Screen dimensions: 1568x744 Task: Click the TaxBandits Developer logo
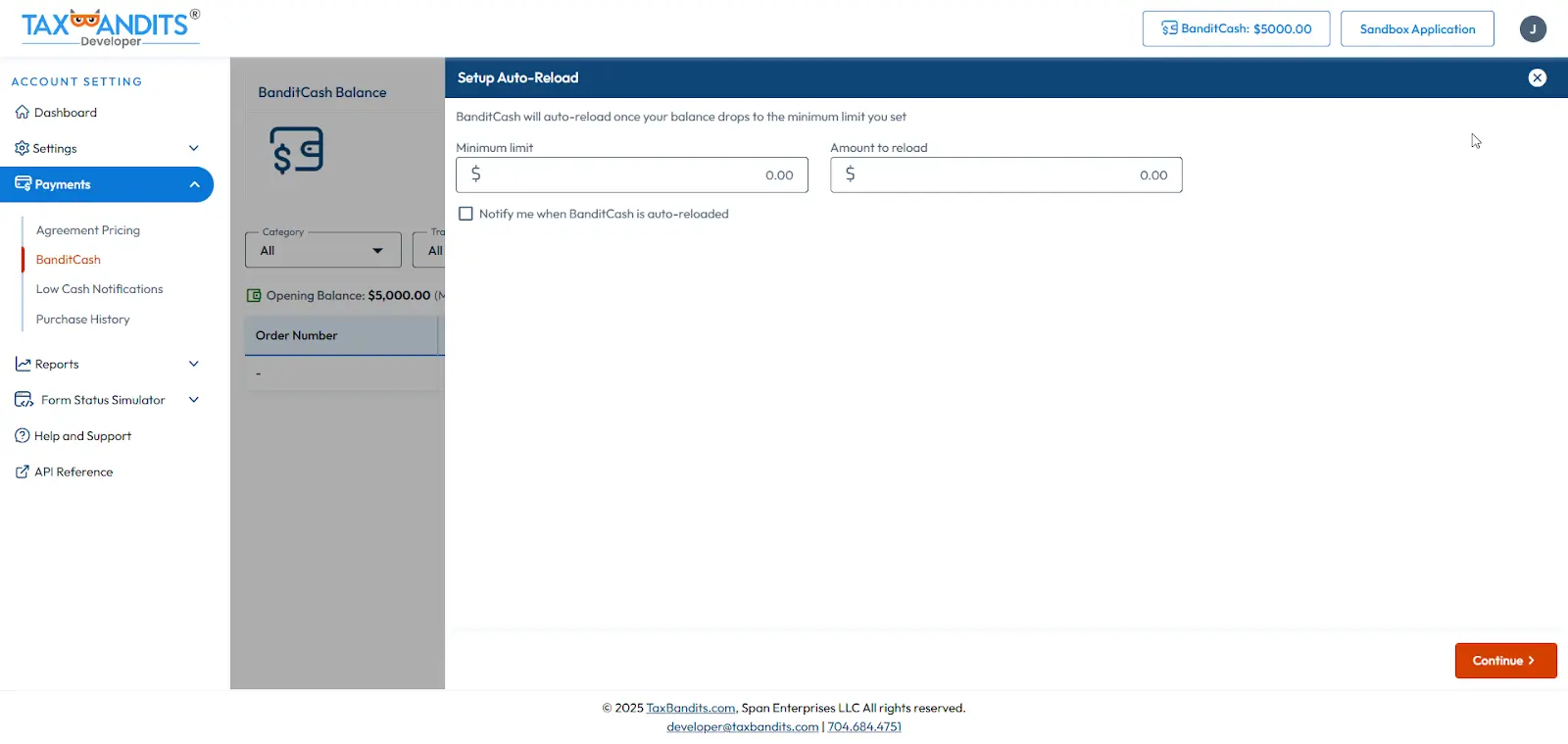[x=110, y=27]
